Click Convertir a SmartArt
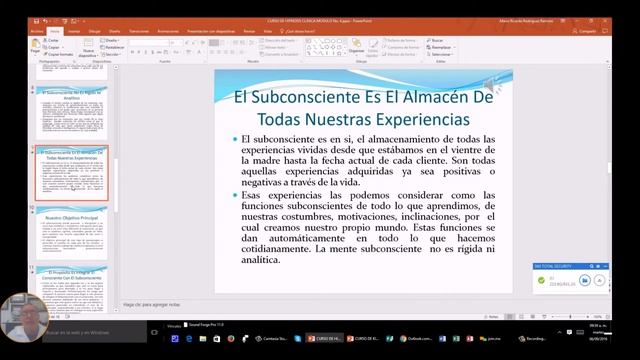The image size is (640, 360). [x=279, y=54]
